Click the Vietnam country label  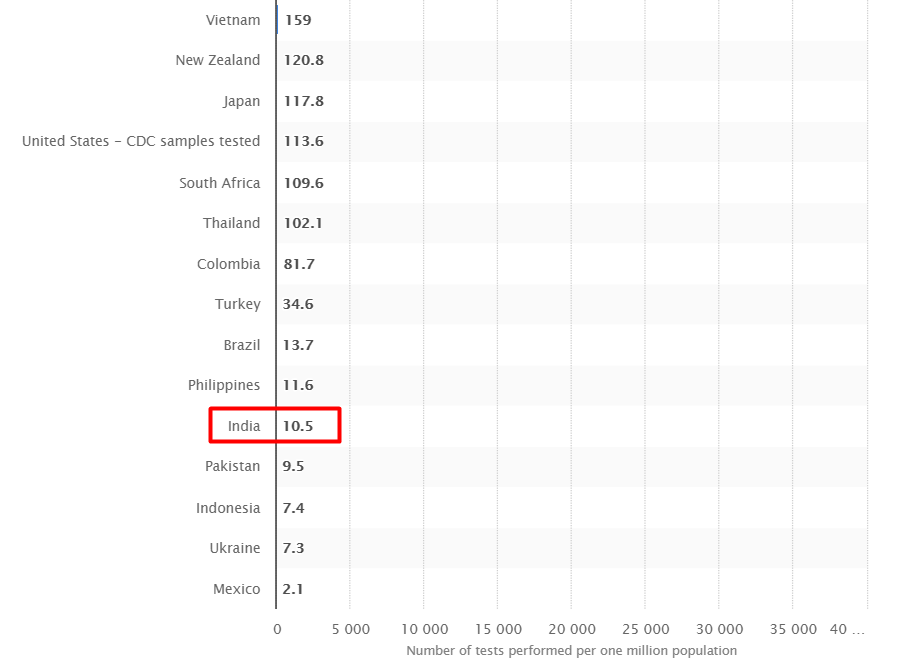233,20
